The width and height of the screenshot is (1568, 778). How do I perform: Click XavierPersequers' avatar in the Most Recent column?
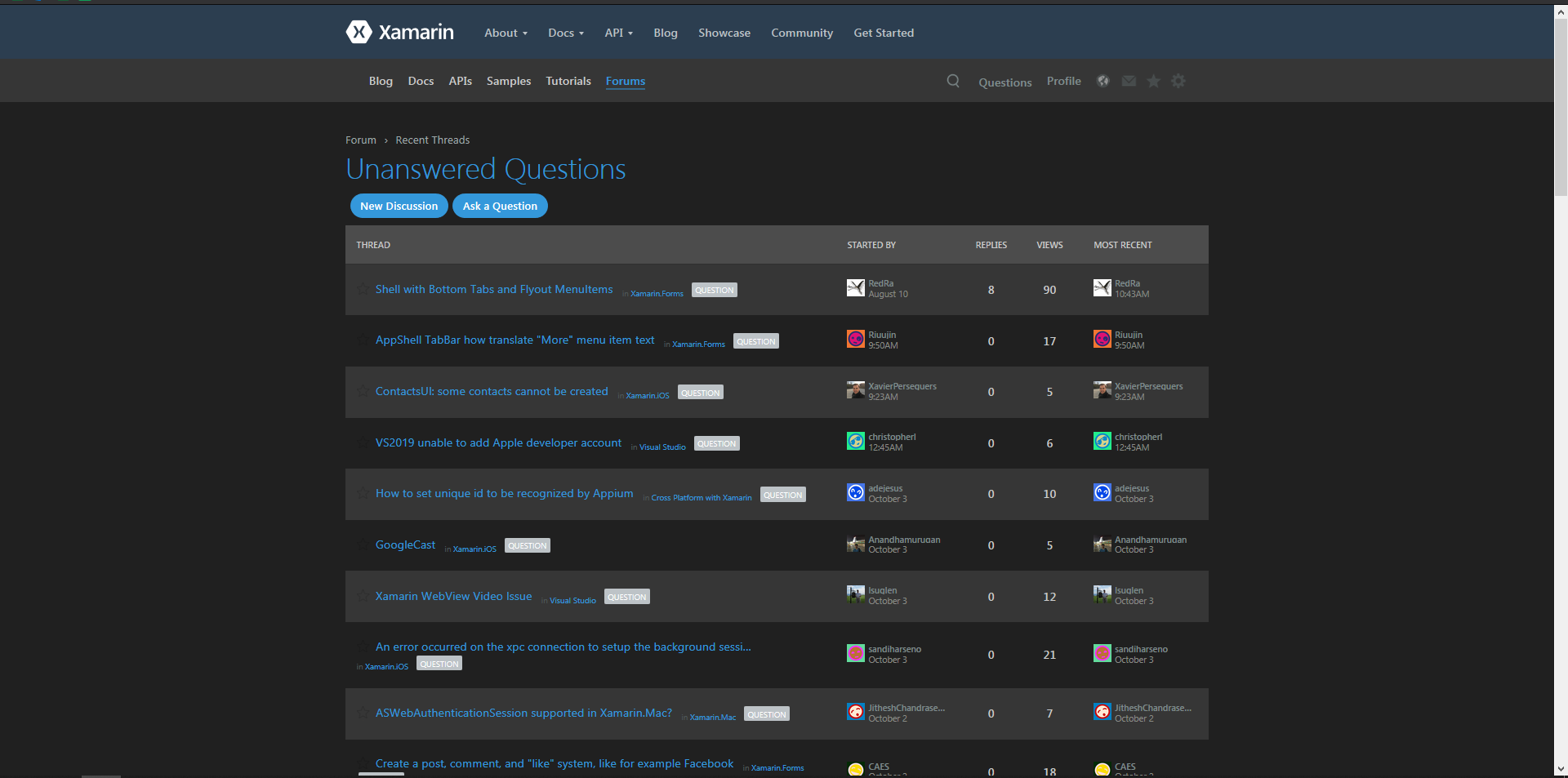point(1102,390)
